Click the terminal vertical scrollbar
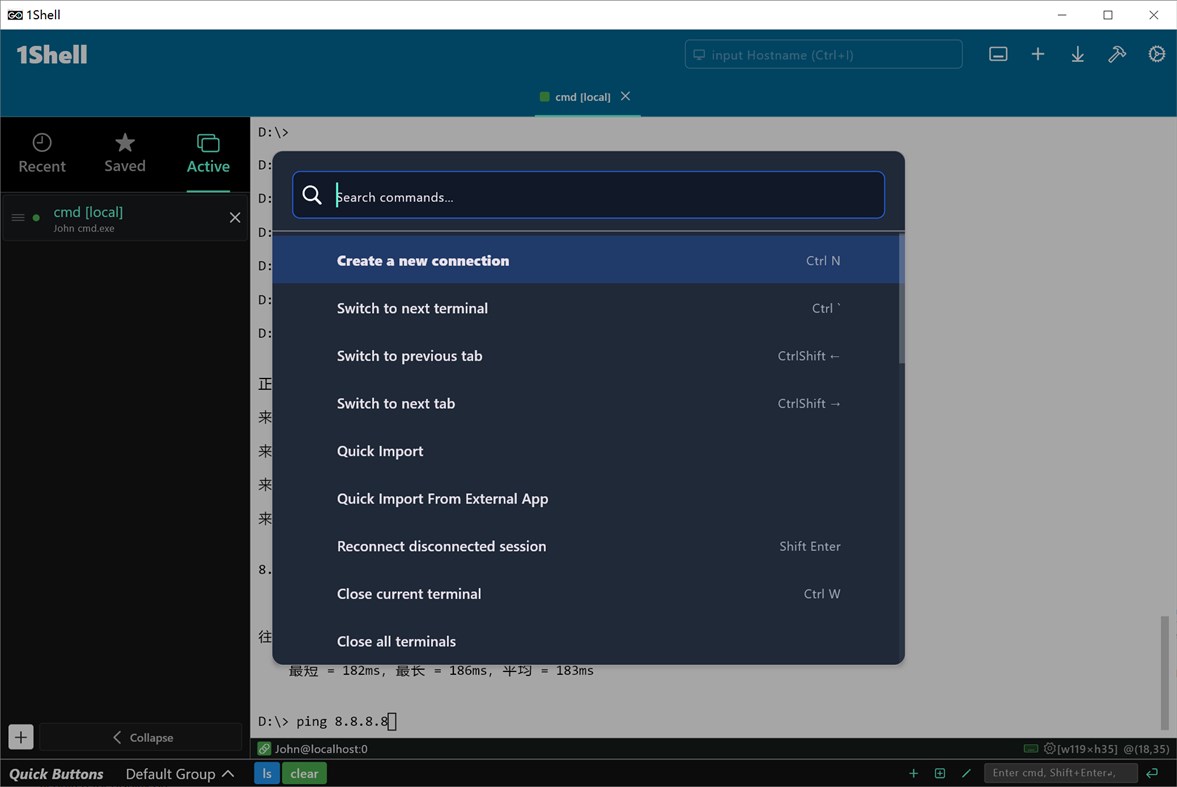 pyautogui.click(x=1164, y=672)
